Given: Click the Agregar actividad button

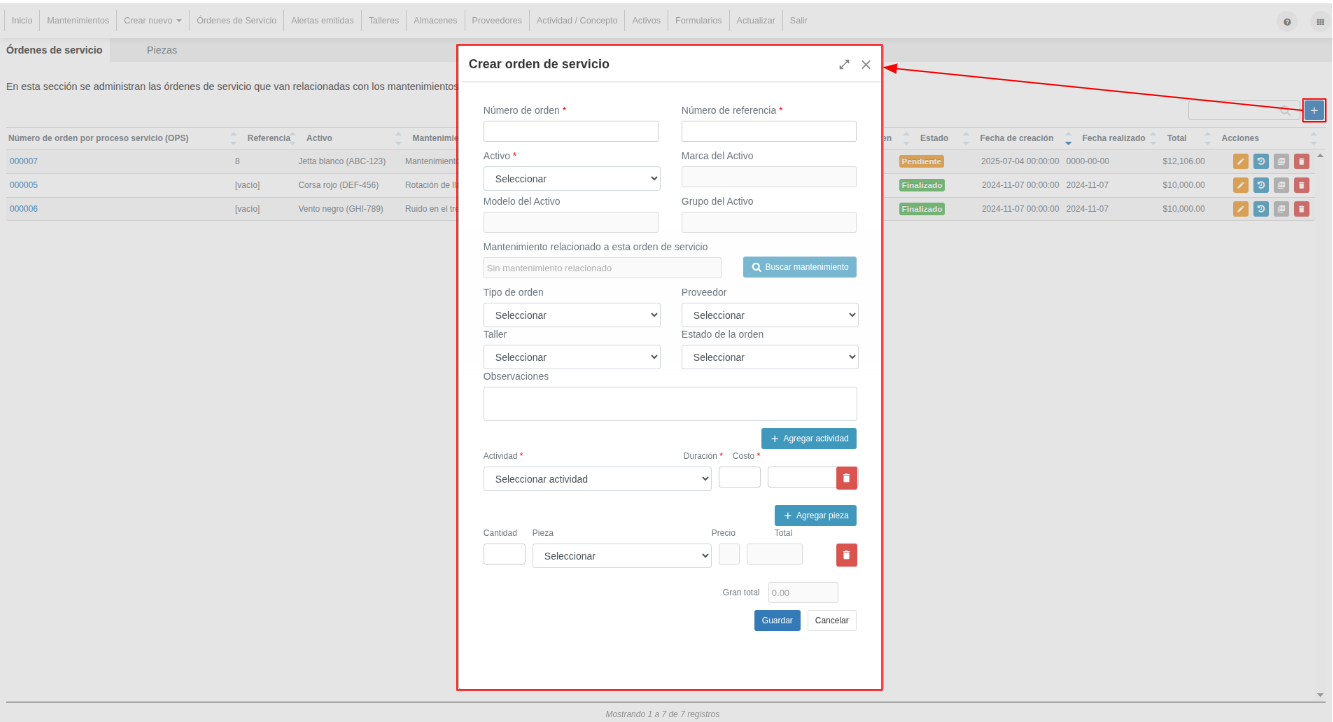Looking at the screenshot, I should 809,438.
